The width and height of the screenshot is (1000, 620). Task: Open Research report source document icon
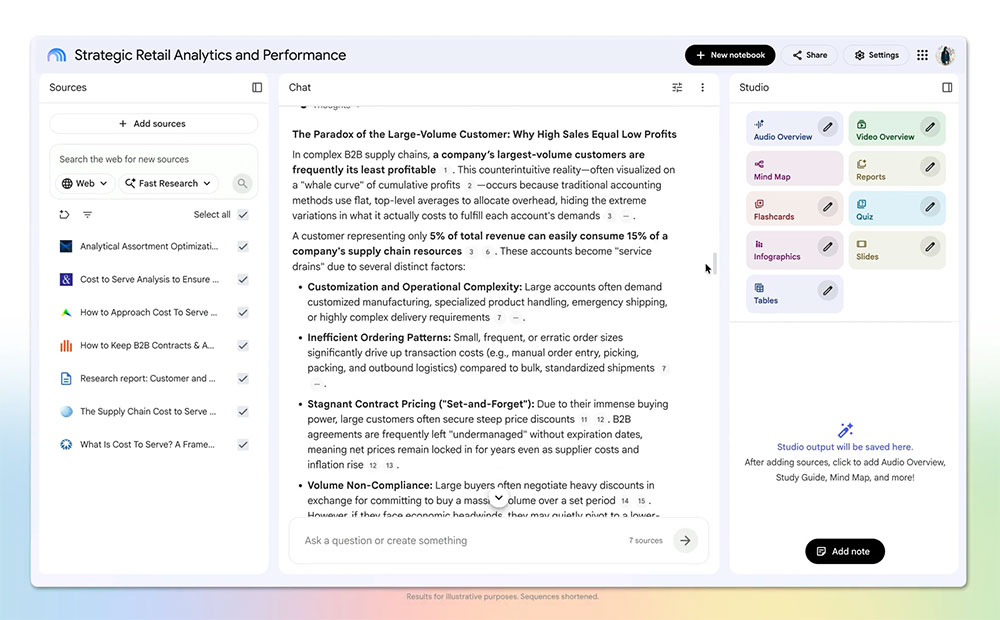pyautogui.click(x=66, y=378)
